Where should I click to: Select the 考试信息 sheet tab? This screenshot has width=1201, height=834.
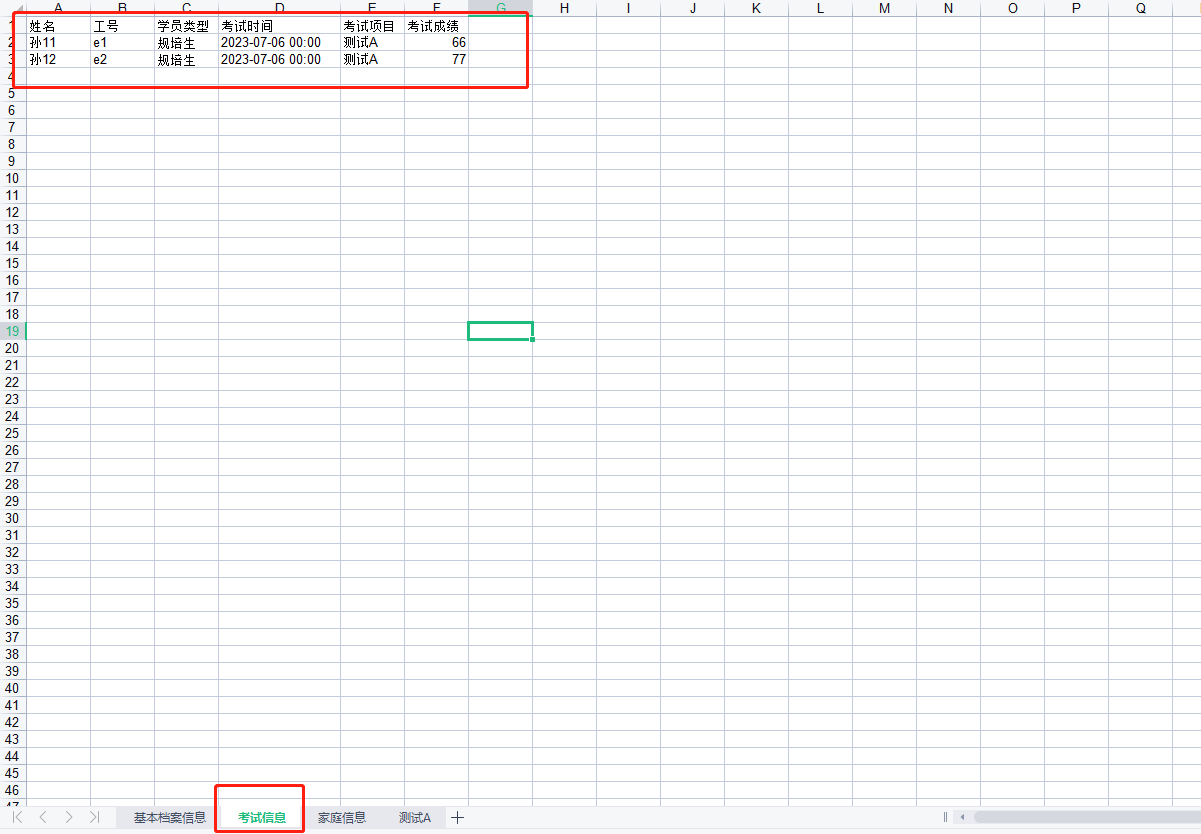262,817
